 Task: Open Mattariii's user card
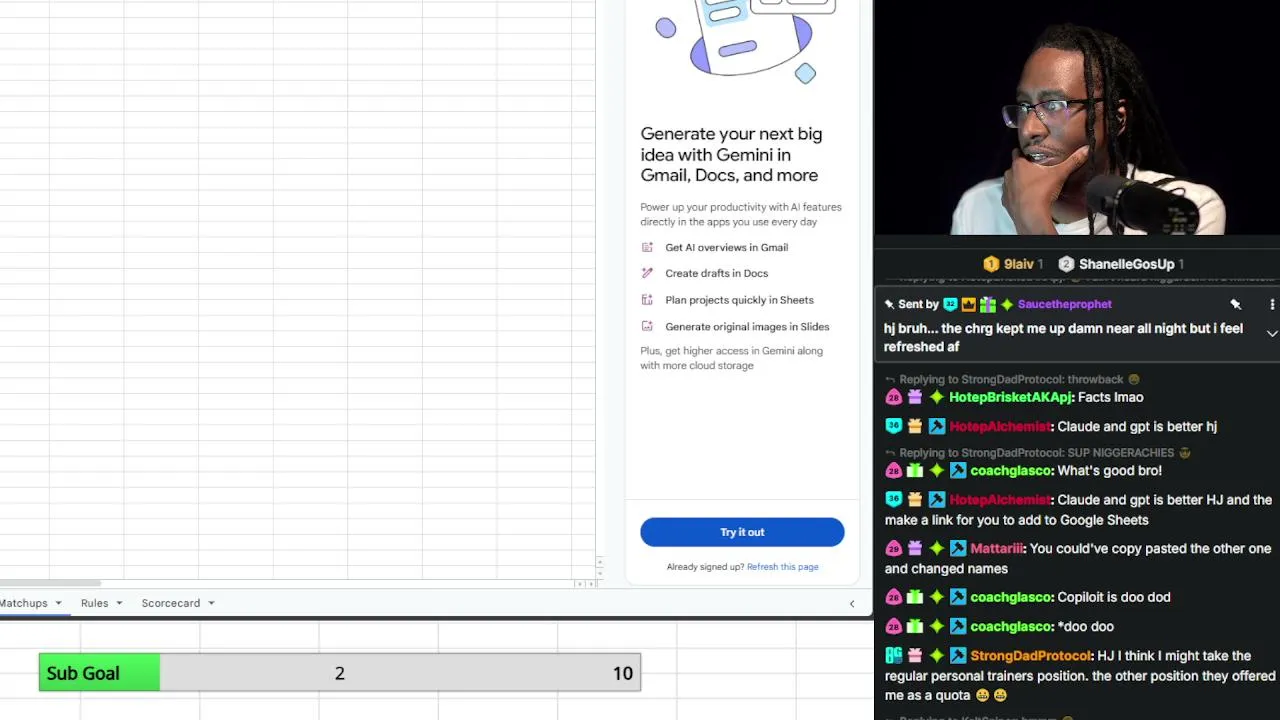coord(996,549)
